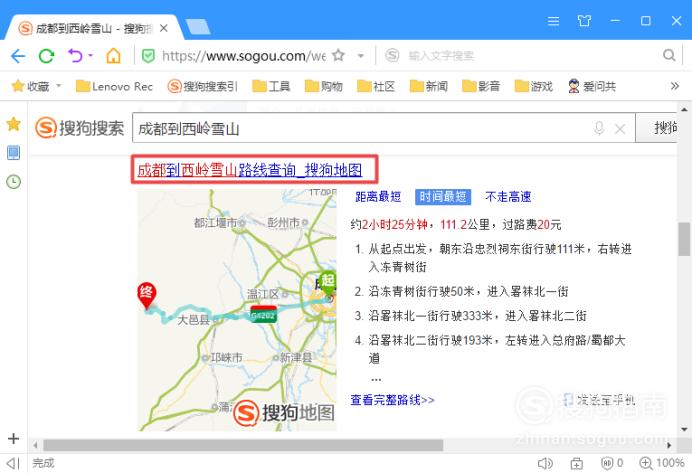Click route summary 约2小时25分钟
This screenshot has height=473, width=692.
point(389,225)
